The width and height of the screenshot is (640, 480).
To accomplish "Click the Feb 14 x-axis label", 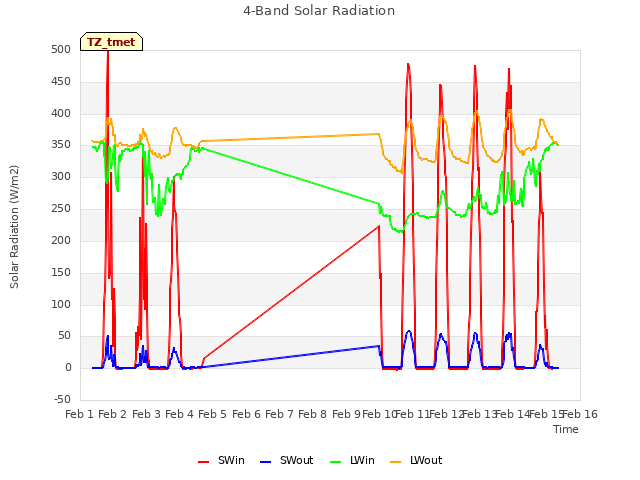I will click(x=512, y=415).
